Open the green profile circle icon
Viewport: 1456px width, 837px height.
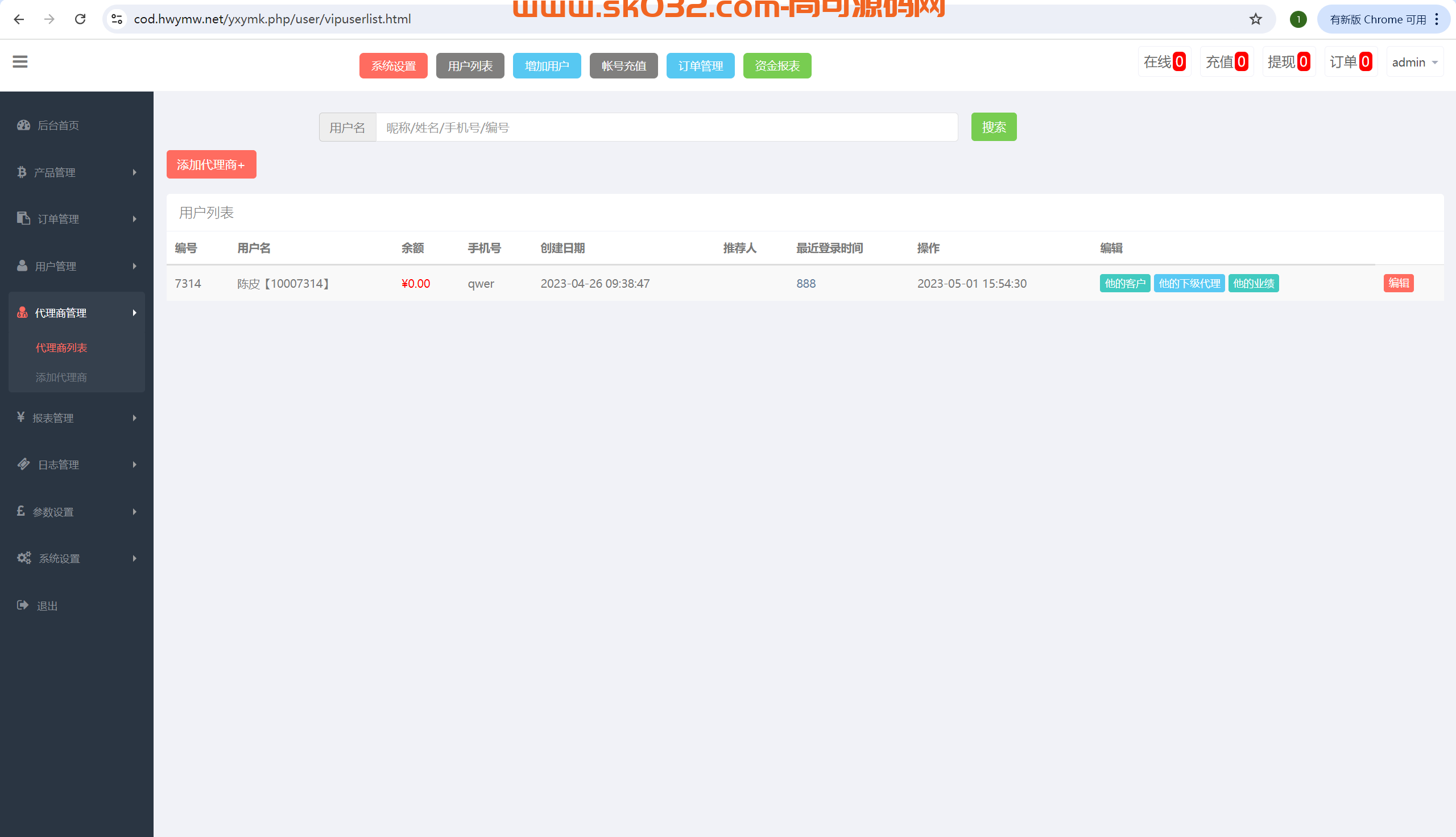tap(1298, 19)
